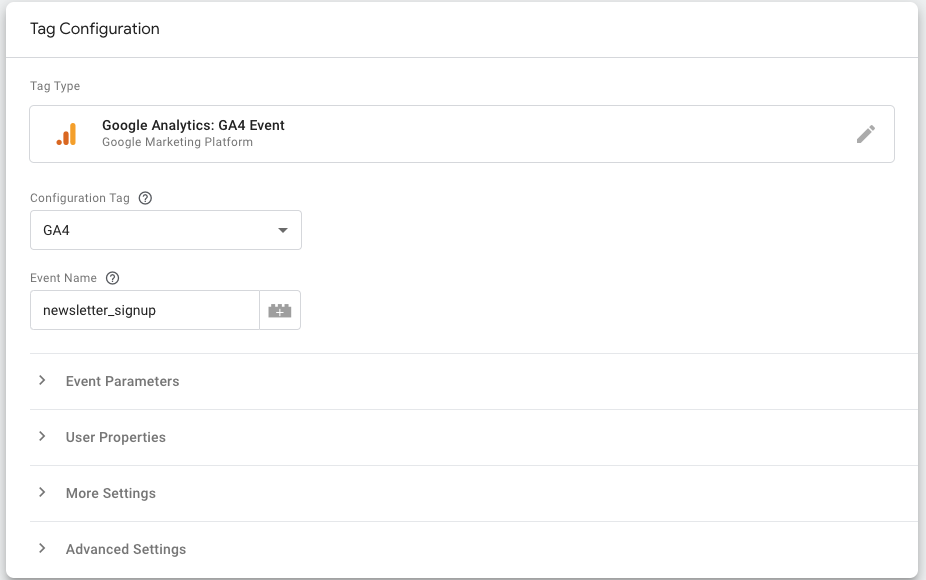The image size is (926, 580).
Task: Click the newsletter_signup Event Name field
Action: pos(145,311)
